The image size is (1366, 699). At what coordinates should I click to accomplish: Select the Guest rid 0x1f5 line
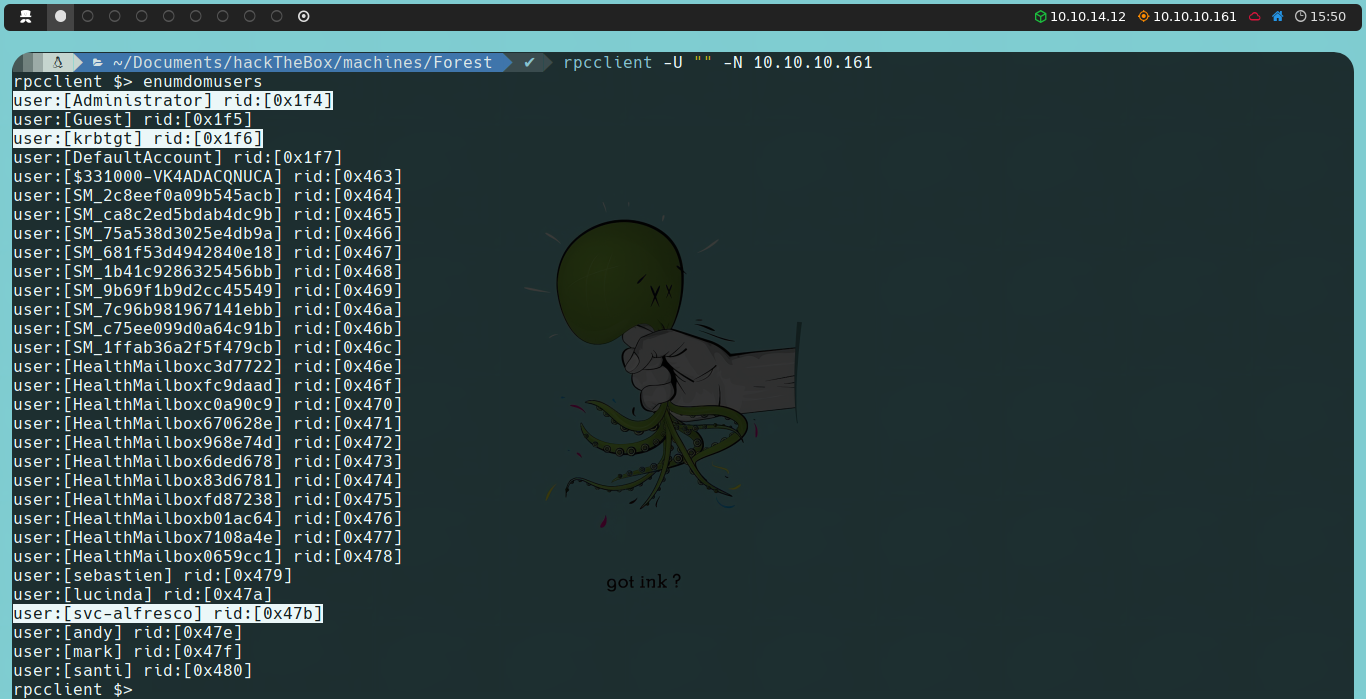point(133,119)
